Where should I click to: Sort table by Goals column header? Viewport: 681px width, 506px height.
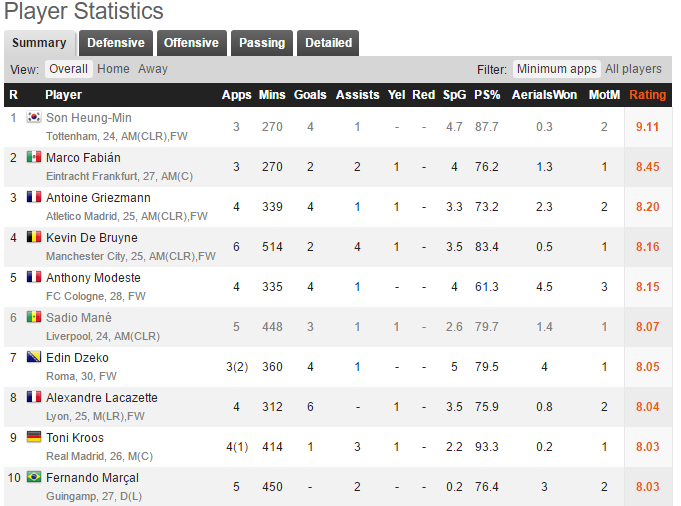pos(310,95)
